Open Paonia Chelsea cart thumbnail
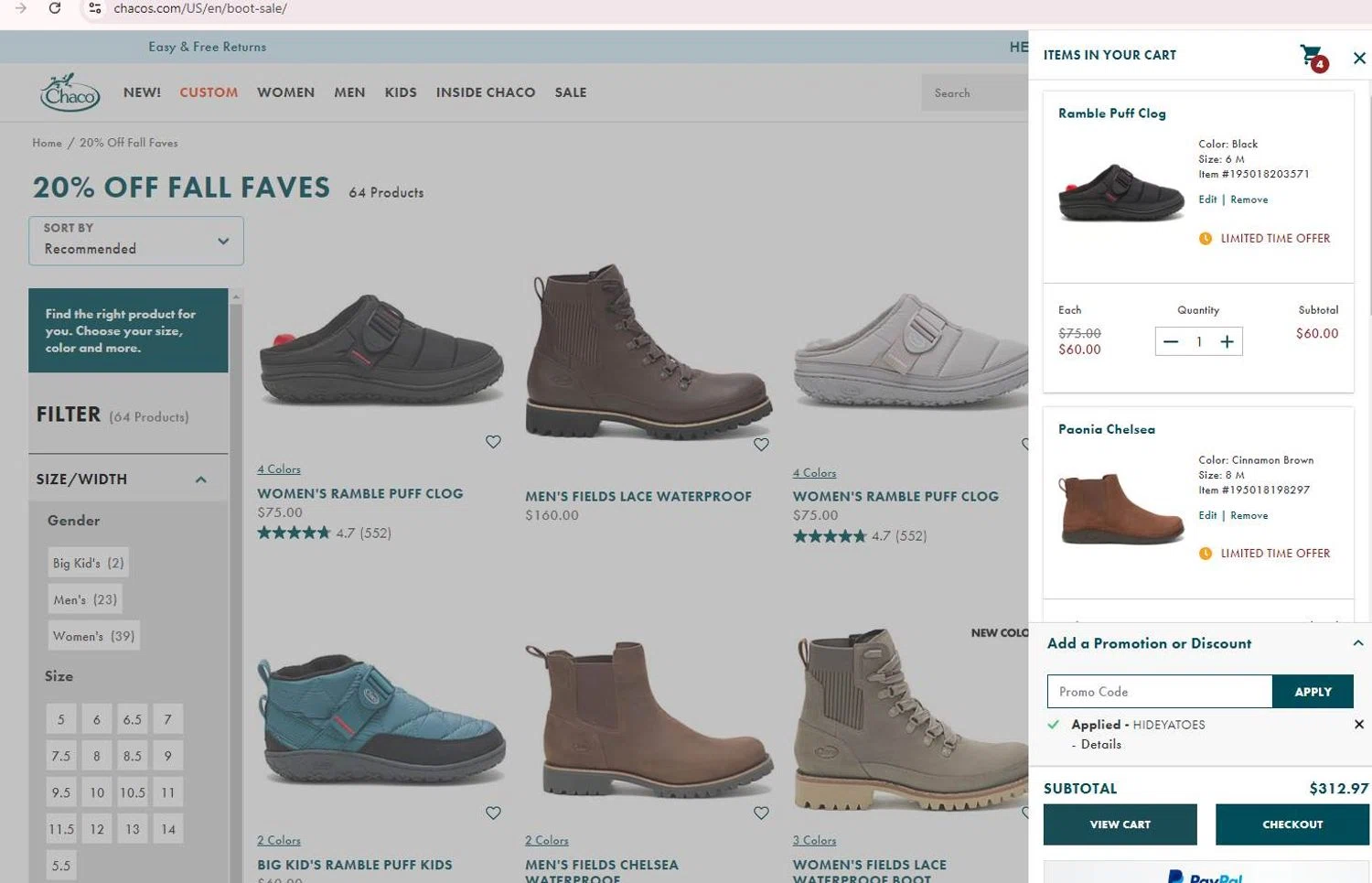 [x=1121, y=508]
